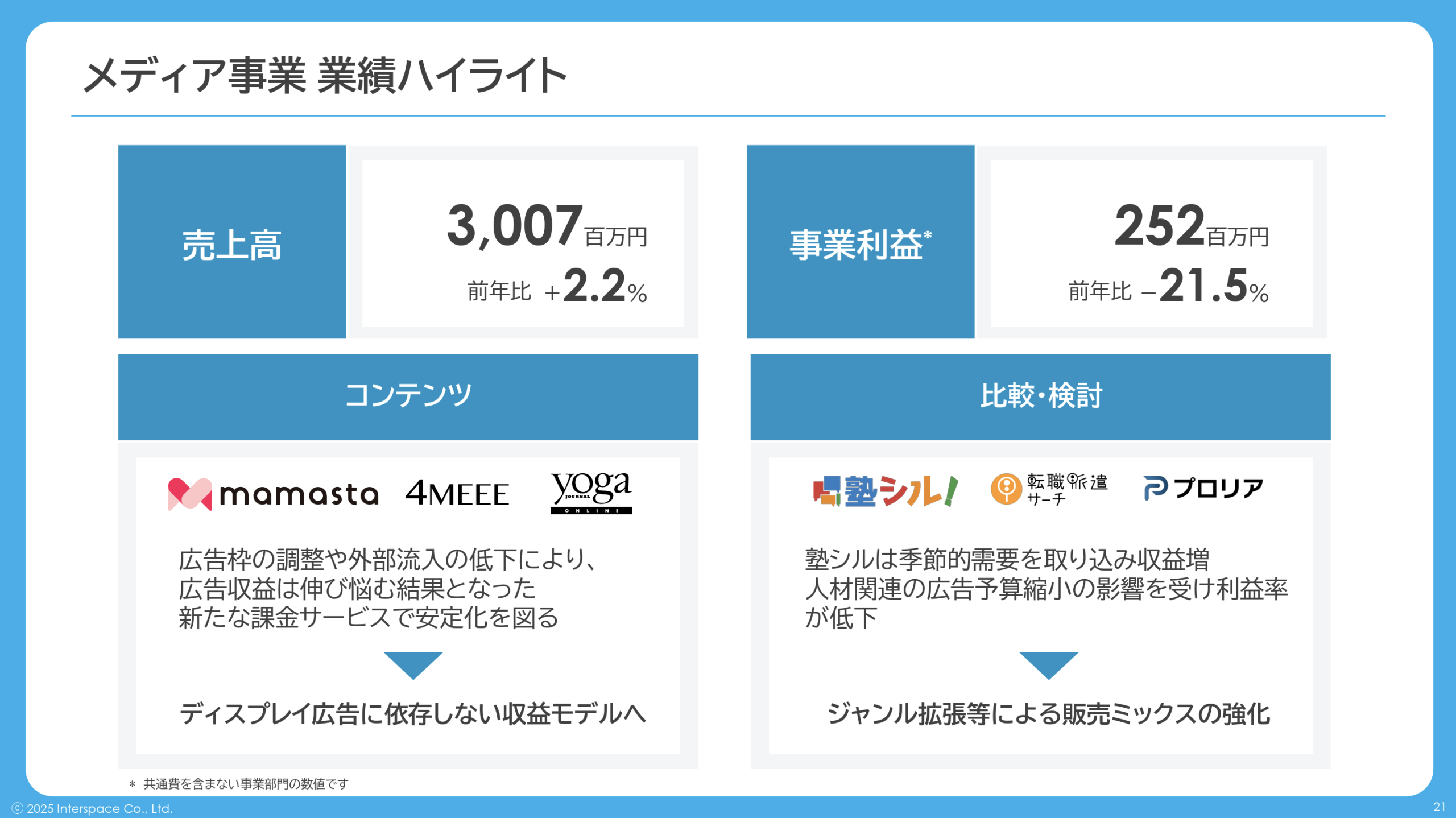Click the 4MEEE logo
This screenshot has height=818, width=1456.
(x=457, y=493)
